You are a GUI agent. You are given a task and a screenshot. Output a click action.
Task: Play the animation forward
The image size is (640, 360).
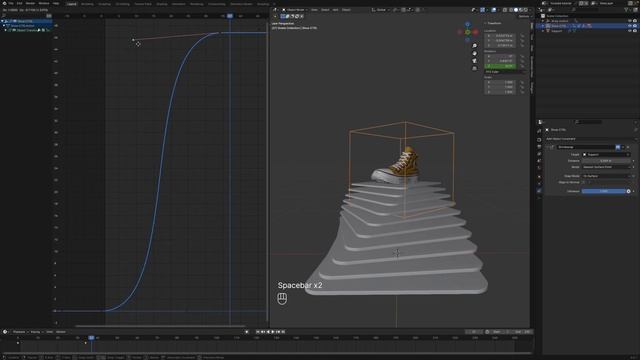point(273,332)
